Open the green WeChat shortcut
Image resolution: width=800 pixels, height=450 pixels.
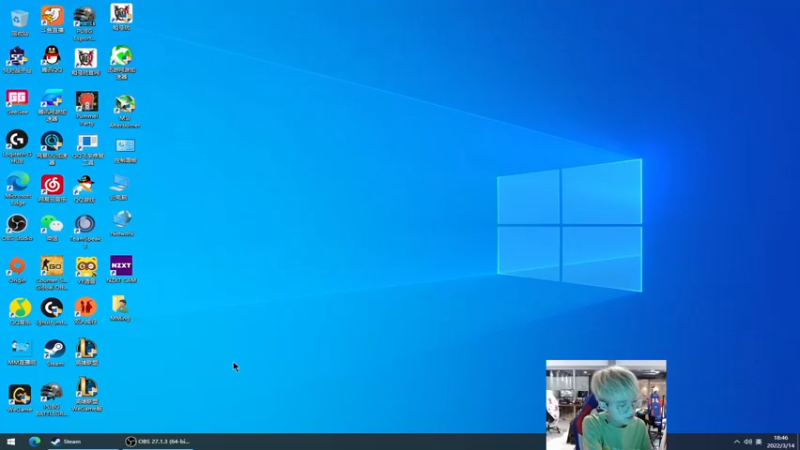[x=52, y=228]
